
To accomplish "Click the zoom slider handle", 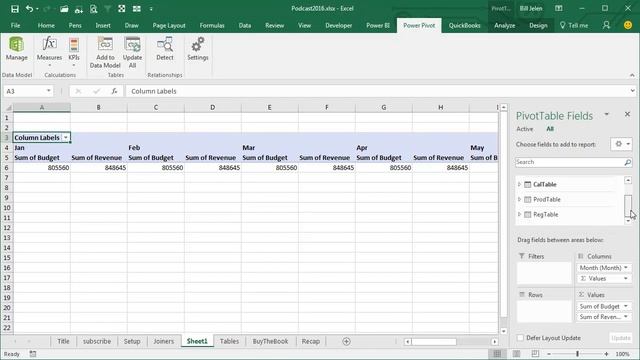I will coord(577,354).
